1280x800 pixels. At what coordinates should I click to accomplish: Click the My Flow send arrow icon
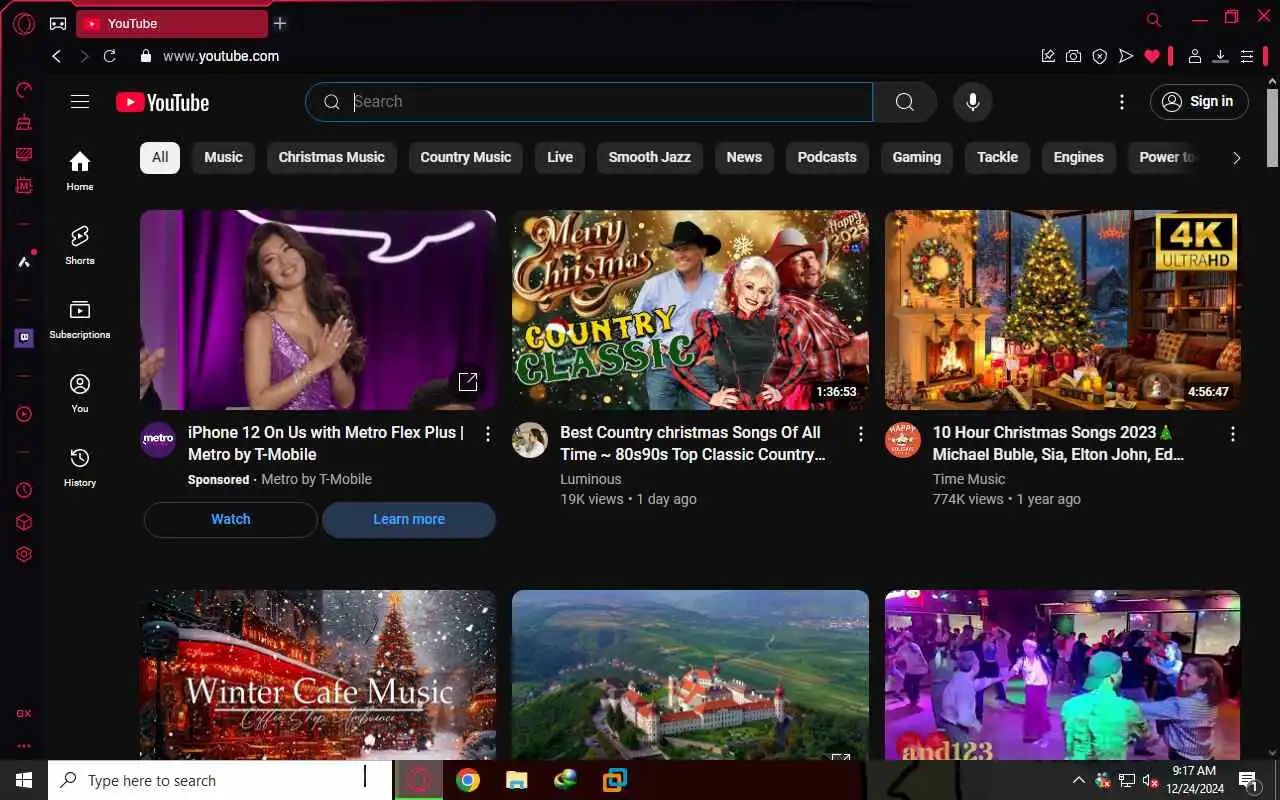[x=1126, y=56]
